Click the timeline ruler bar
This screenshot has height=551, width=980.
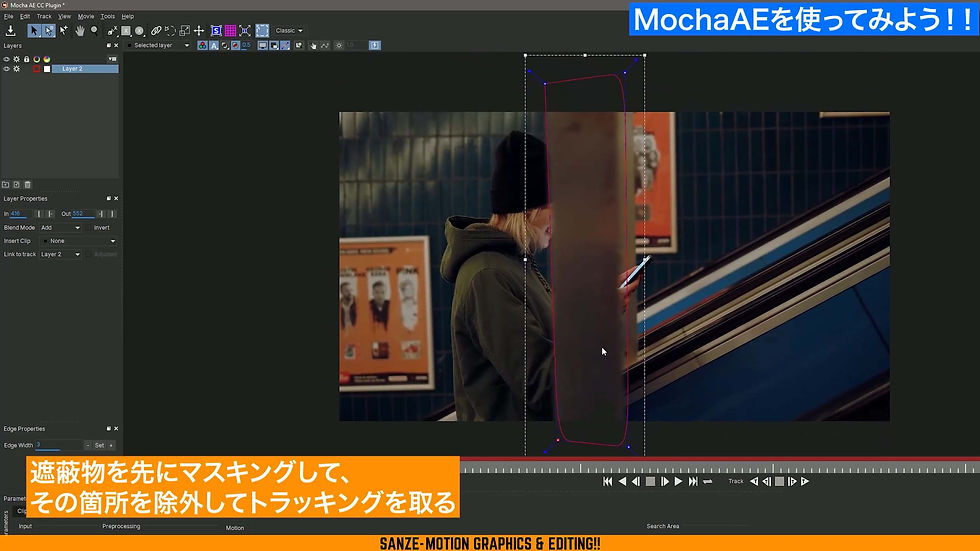[x=720, y=467]
